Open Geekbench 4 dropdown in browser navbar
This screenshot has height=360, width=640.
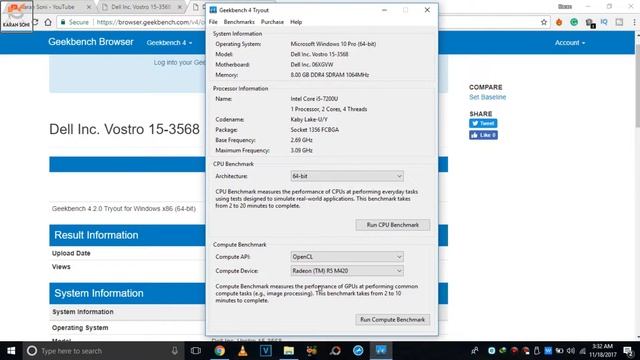[x=169, y=42]
